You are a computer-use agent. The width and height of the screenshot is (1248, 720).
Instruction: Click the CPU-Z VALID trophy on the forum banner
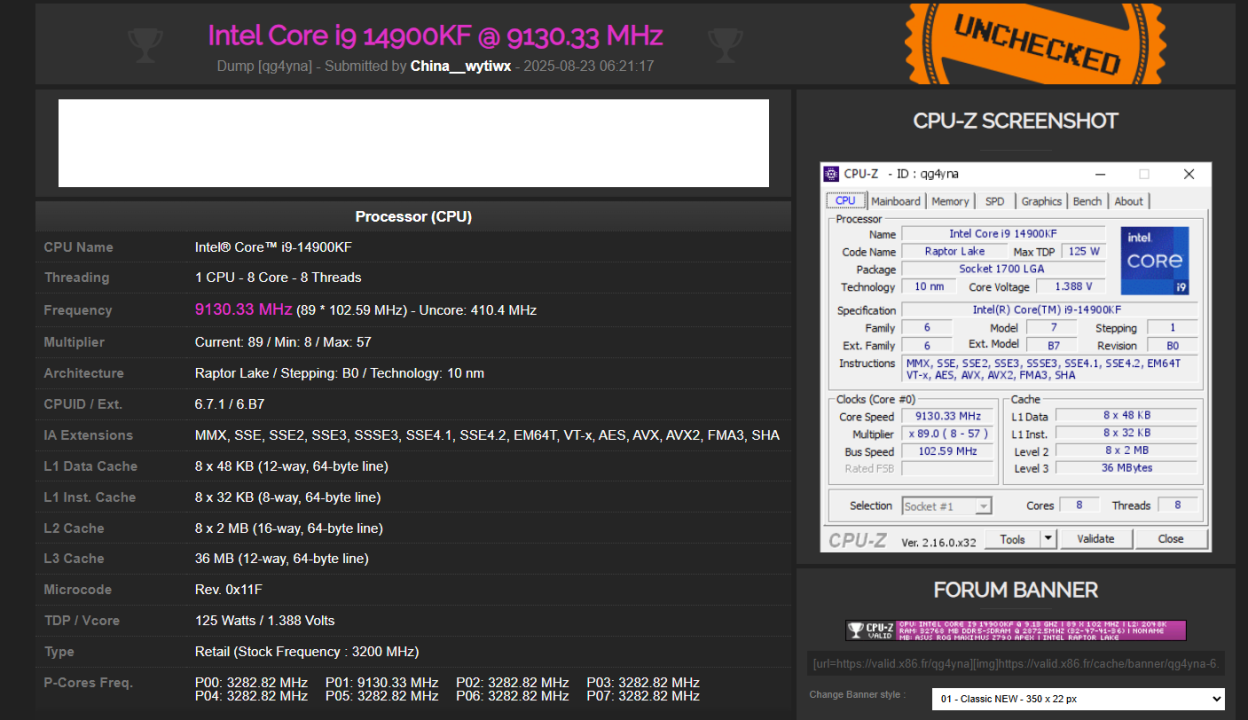tap(858, 630)
